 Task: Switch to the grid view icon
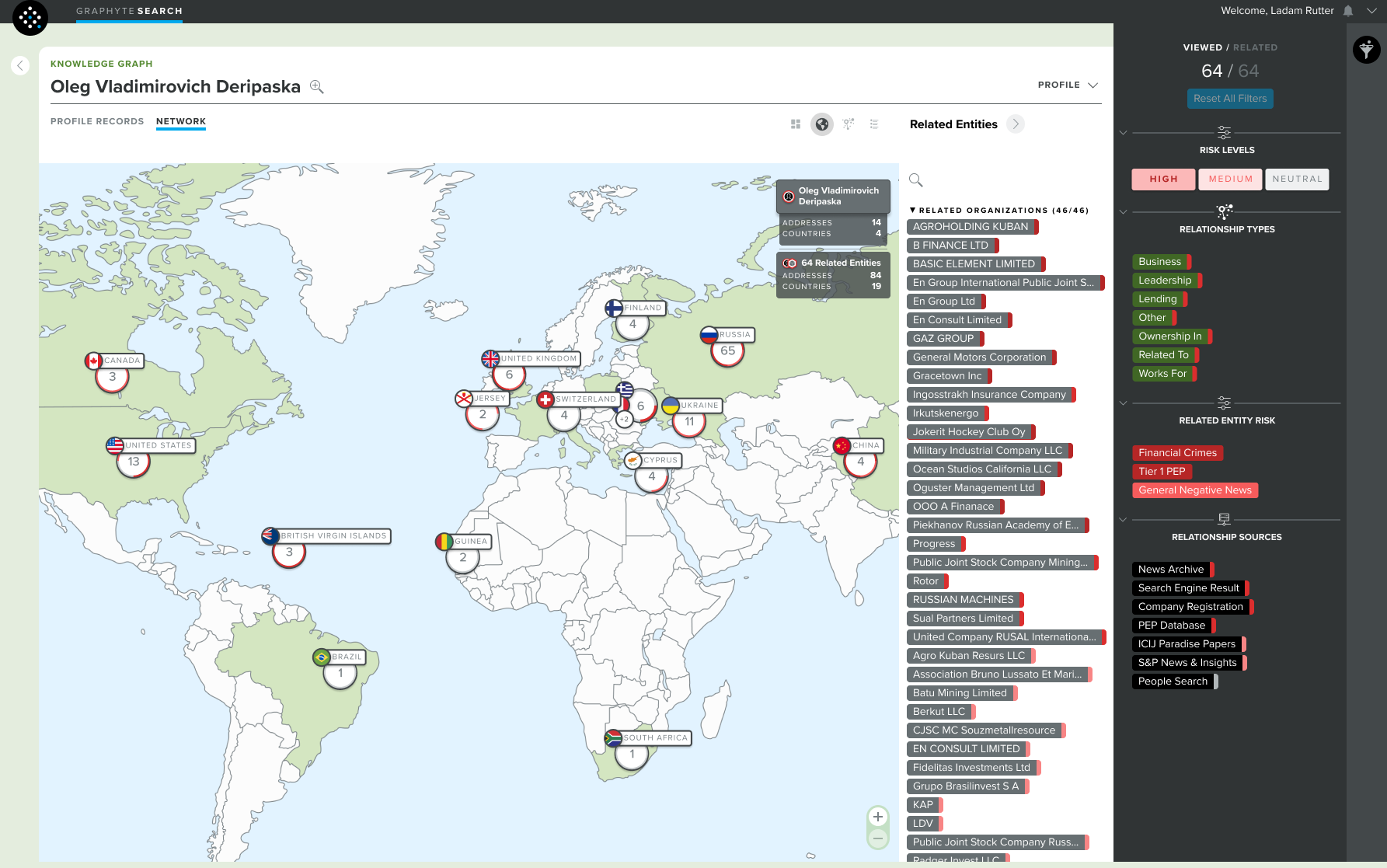[796, 124]
